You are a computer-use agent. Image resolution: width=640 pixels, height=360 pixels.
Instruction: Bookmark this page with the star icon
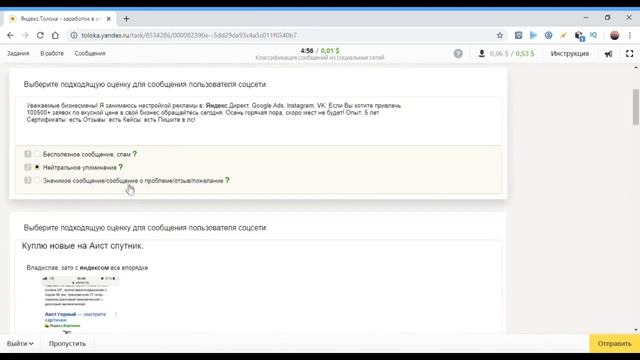500,36
